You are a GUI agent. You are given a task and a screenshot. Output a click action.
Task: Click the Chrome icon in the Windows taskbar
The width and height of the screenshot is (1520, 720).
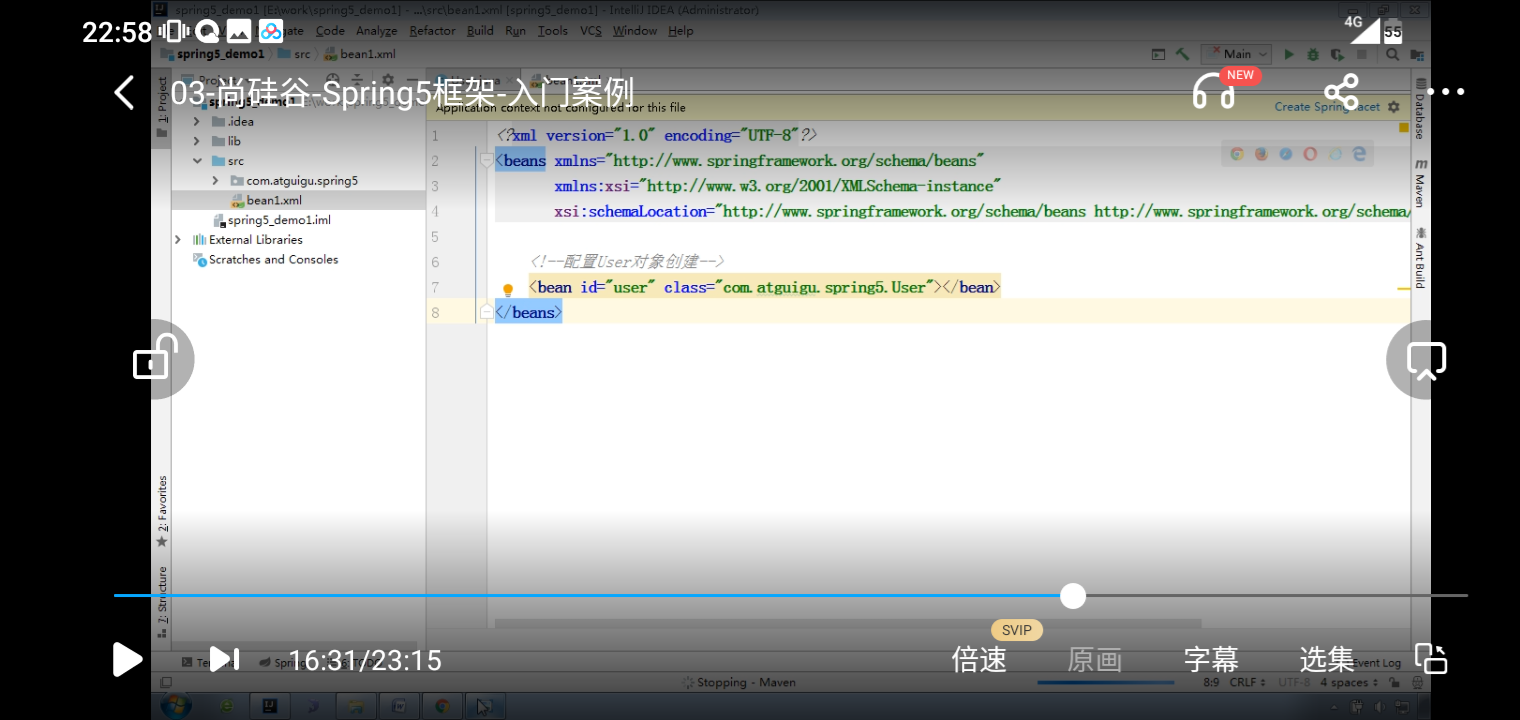point(441,706)
